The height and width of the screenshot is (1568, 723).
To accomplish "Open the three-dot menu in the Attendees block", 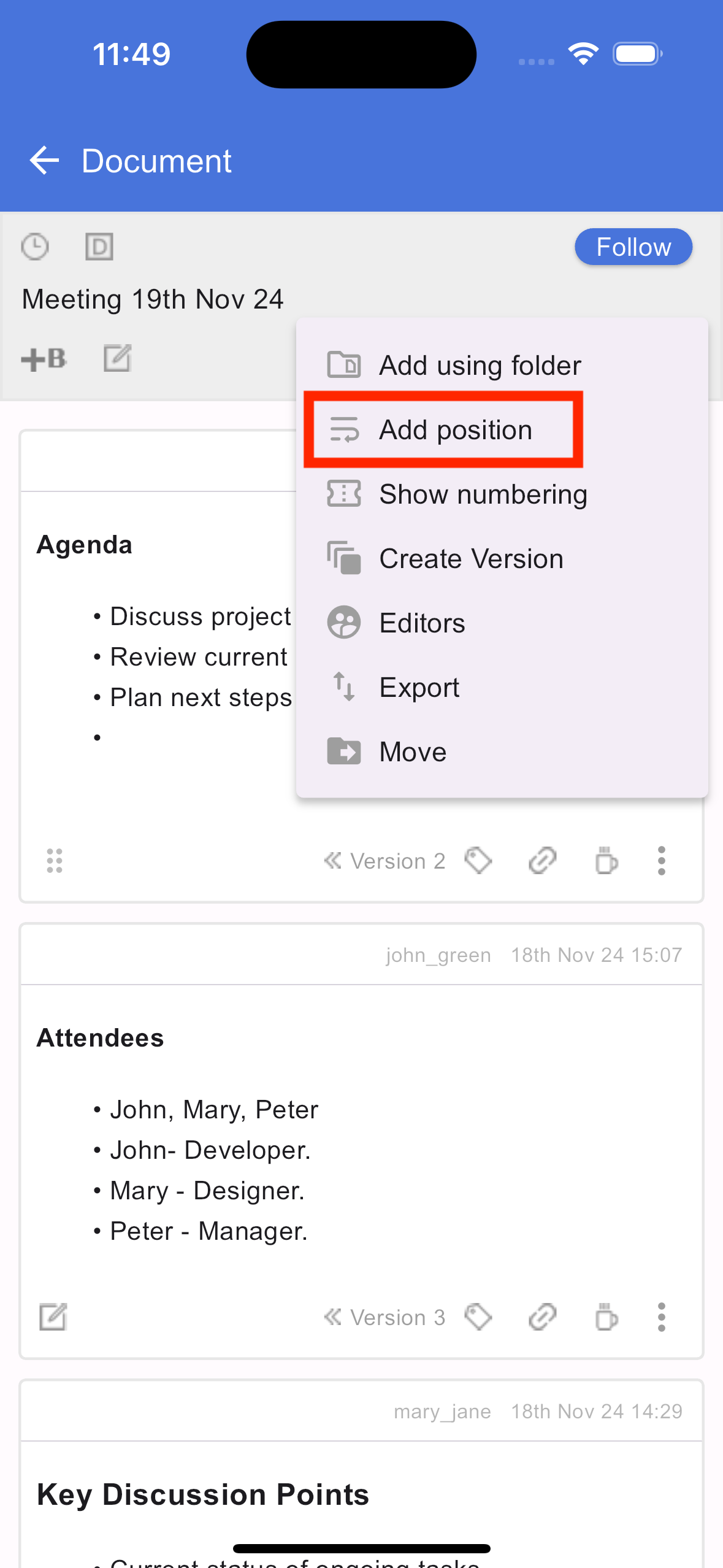I will pyautogui.click(x=661, y=1317).
